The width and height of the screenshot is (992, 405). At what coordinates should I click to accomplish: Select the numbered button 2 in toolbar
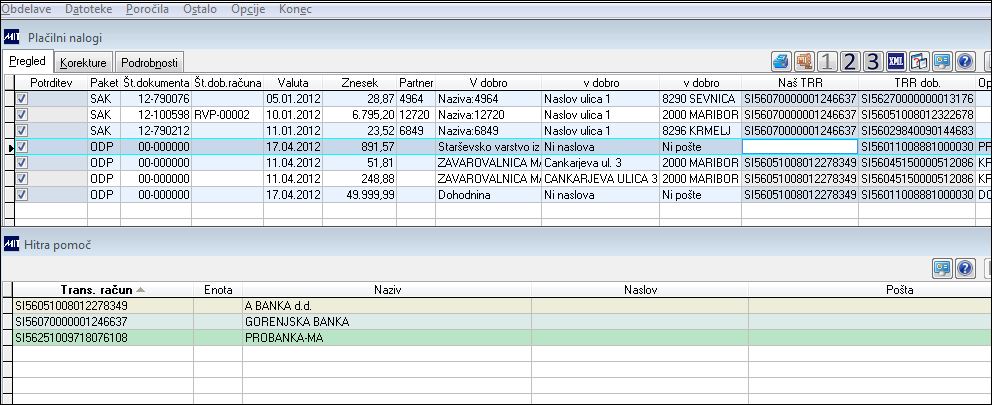point(850,61)
